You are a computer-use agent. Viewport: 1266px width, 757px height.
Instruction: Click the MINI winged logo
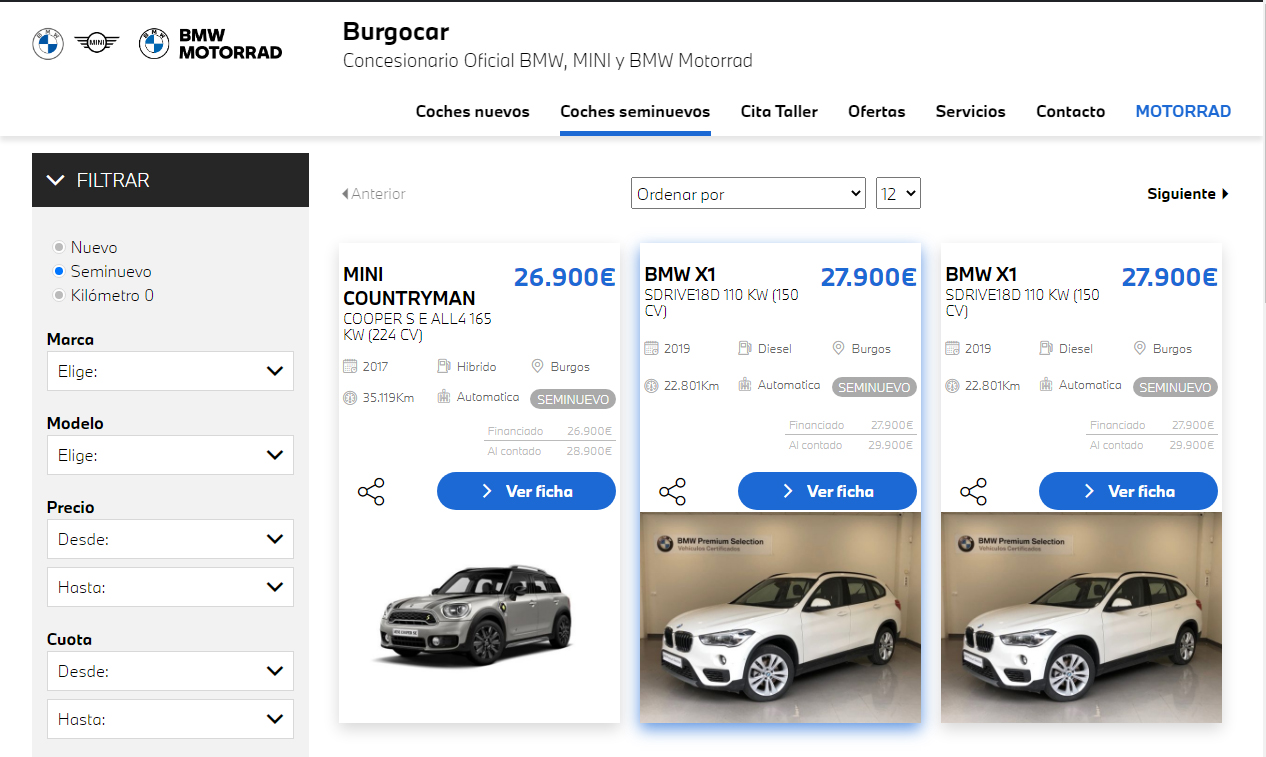[x=97, y=42]
